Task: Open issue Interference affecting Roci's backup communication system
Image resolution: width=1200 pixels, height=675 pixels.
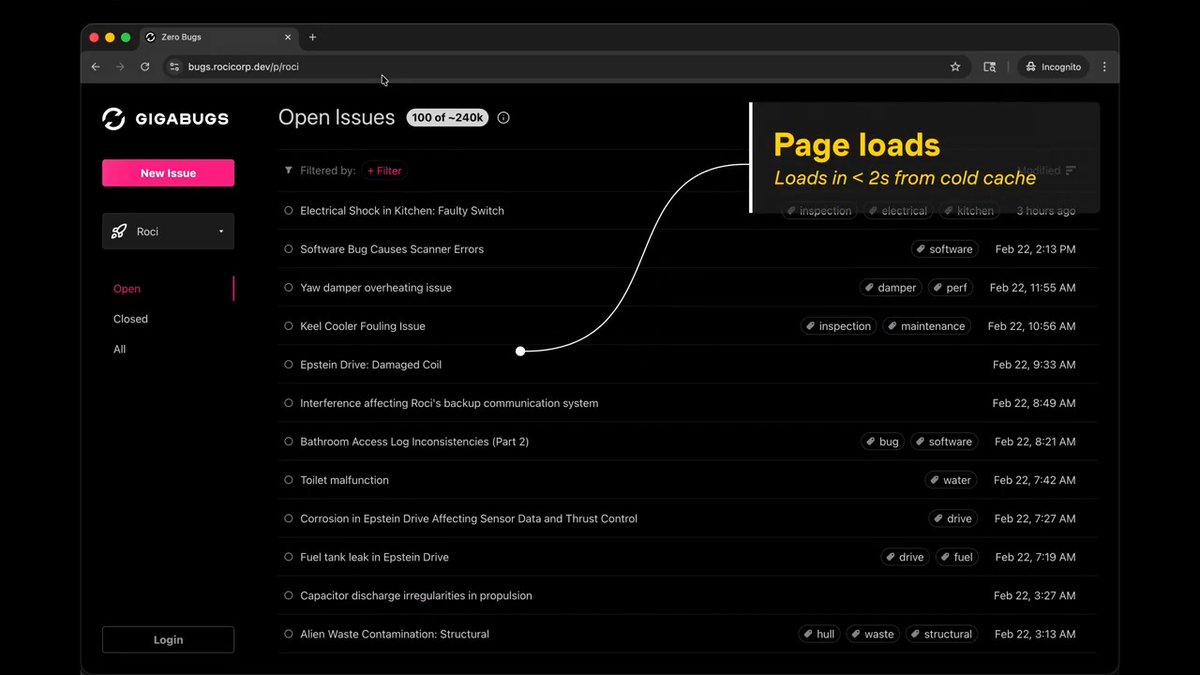Action: pos(449,403)
